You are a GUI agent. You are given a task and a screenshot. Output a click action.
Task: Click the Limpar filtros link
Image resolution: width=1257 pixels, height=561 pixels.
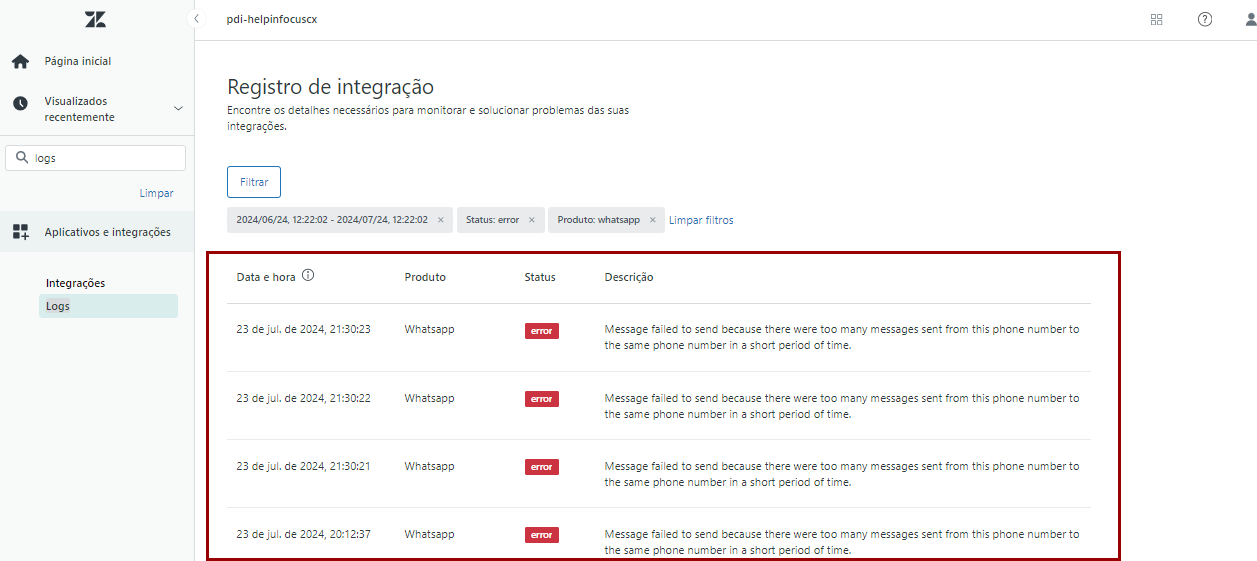[x=701, y=220]
